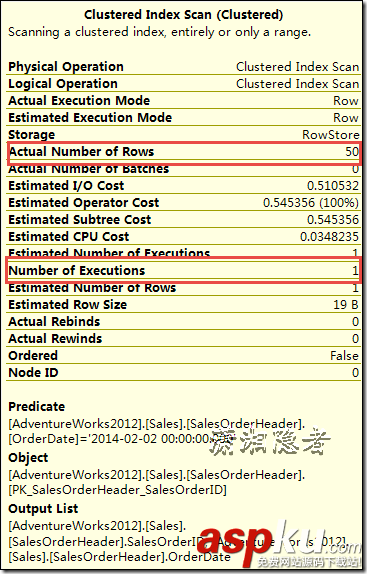Select the 'Actual Execution Mode' label
Image resolution: width=367 pixels, height=574 pixels.
pos(79,101)
